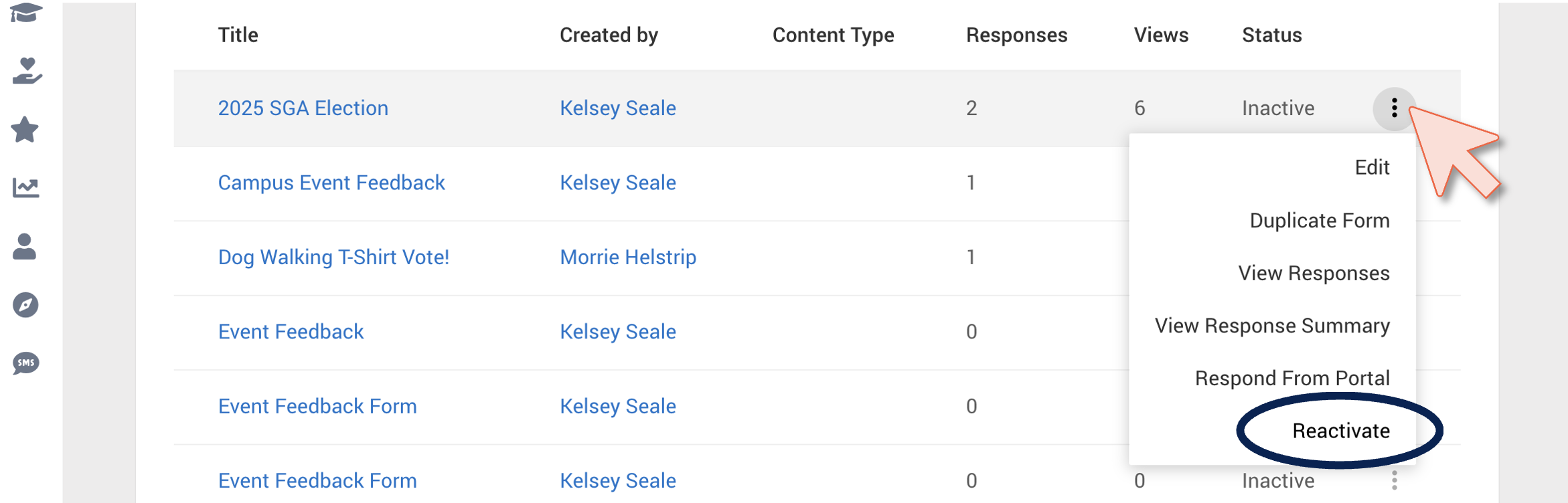Click the person profile sidebar icon
Screen dimensions: 1568x503
[25, 246]
